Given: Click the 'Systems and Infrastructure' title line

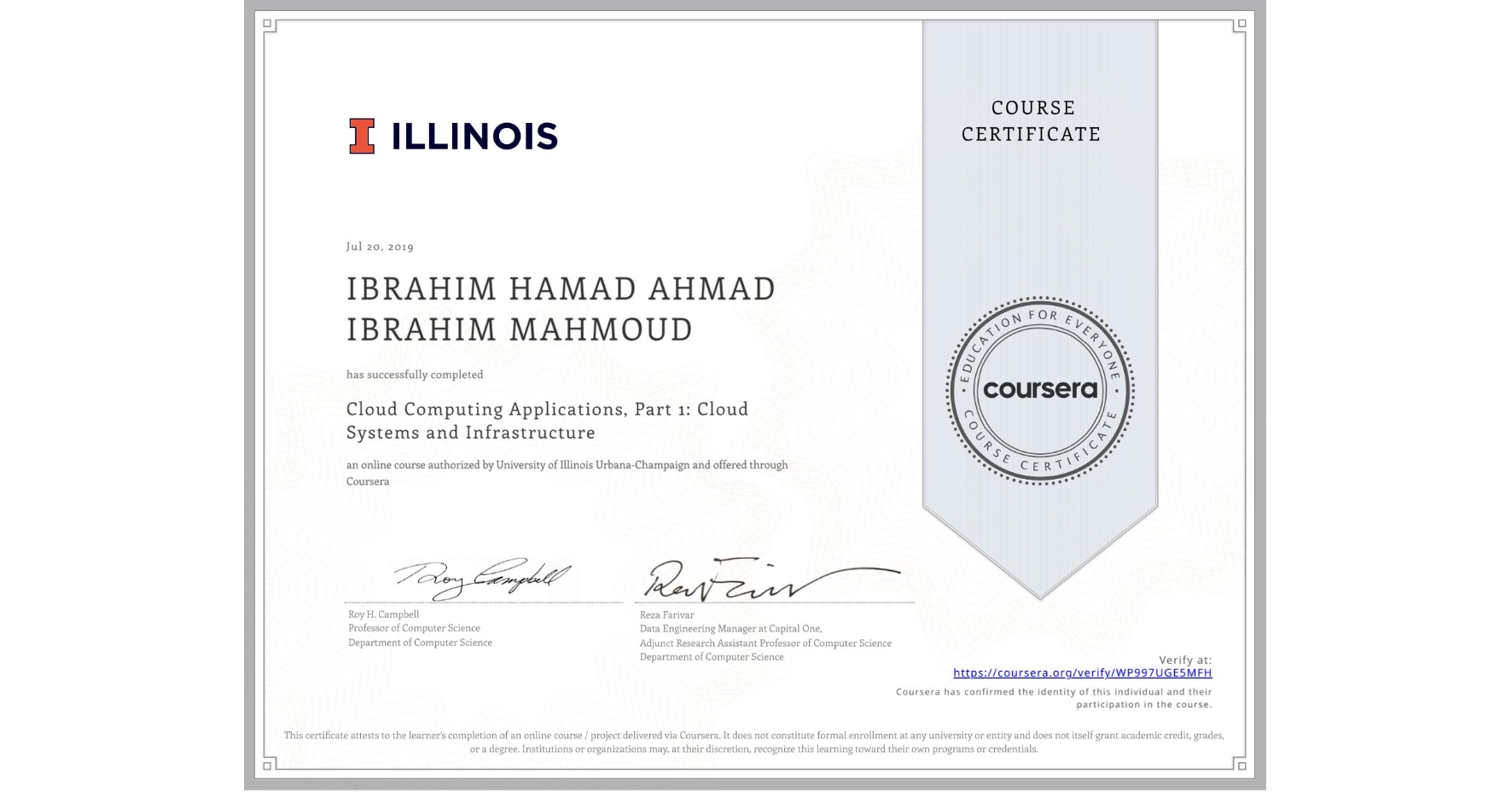Looking at the screenshot, I should [x=470, y=433].
